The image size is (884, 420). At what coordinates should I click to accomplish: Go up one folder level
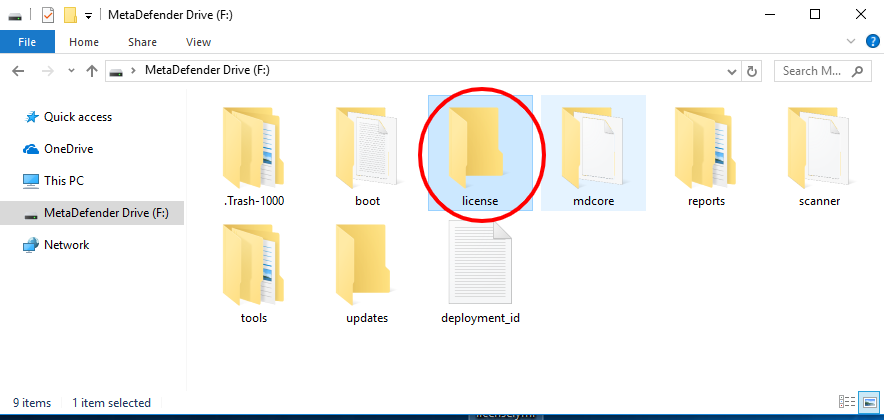coord(91,71)
